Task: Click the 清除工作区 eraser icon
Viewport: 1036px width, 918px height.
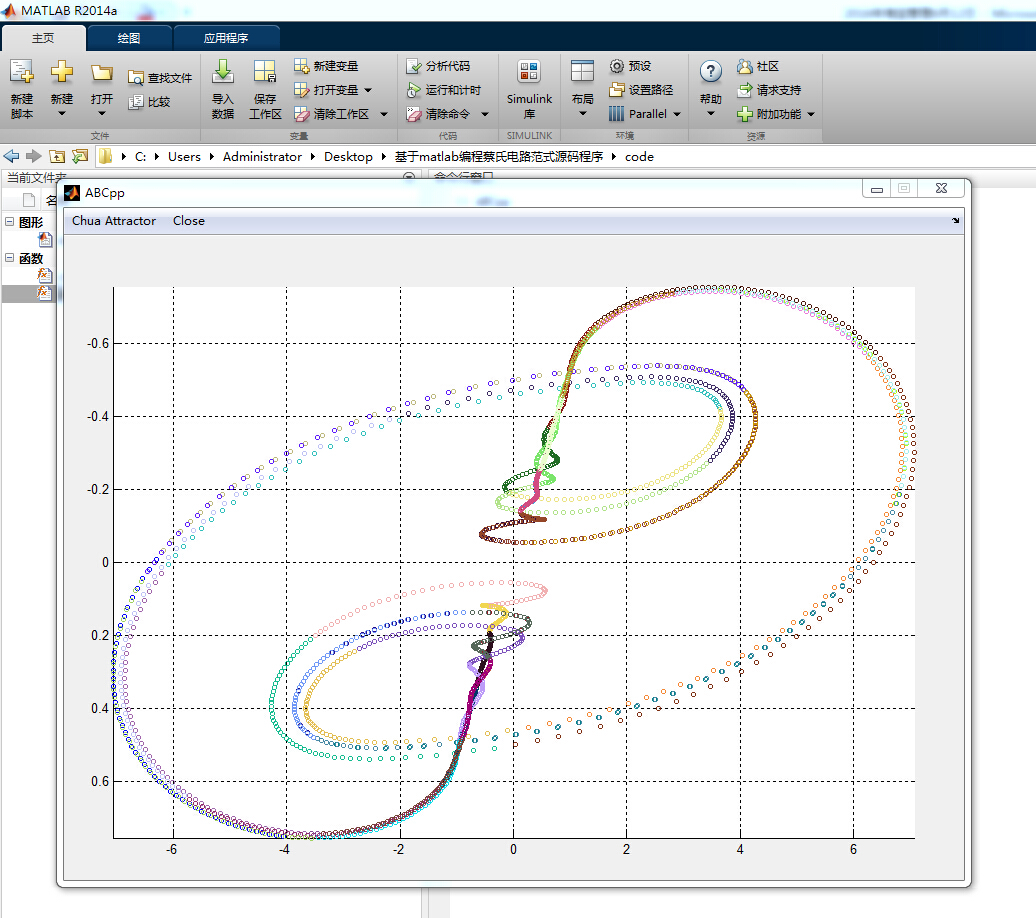Action: (x=301, y=114)
